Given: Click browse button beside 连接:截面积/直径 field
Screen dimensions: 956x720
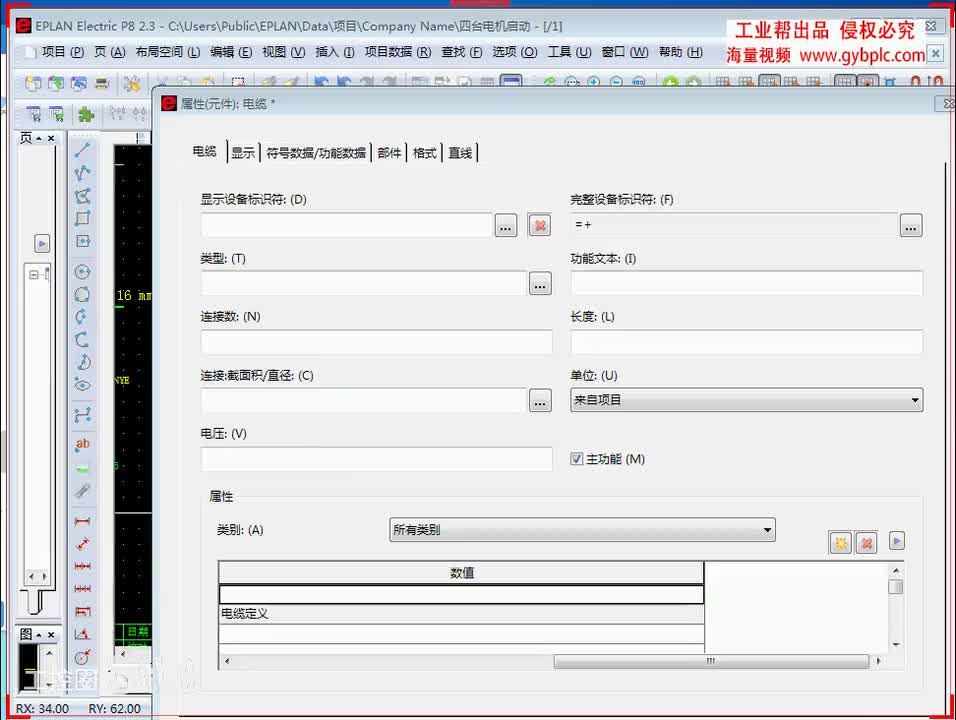Looking at the screenshot, I should [x=540, y=401].
